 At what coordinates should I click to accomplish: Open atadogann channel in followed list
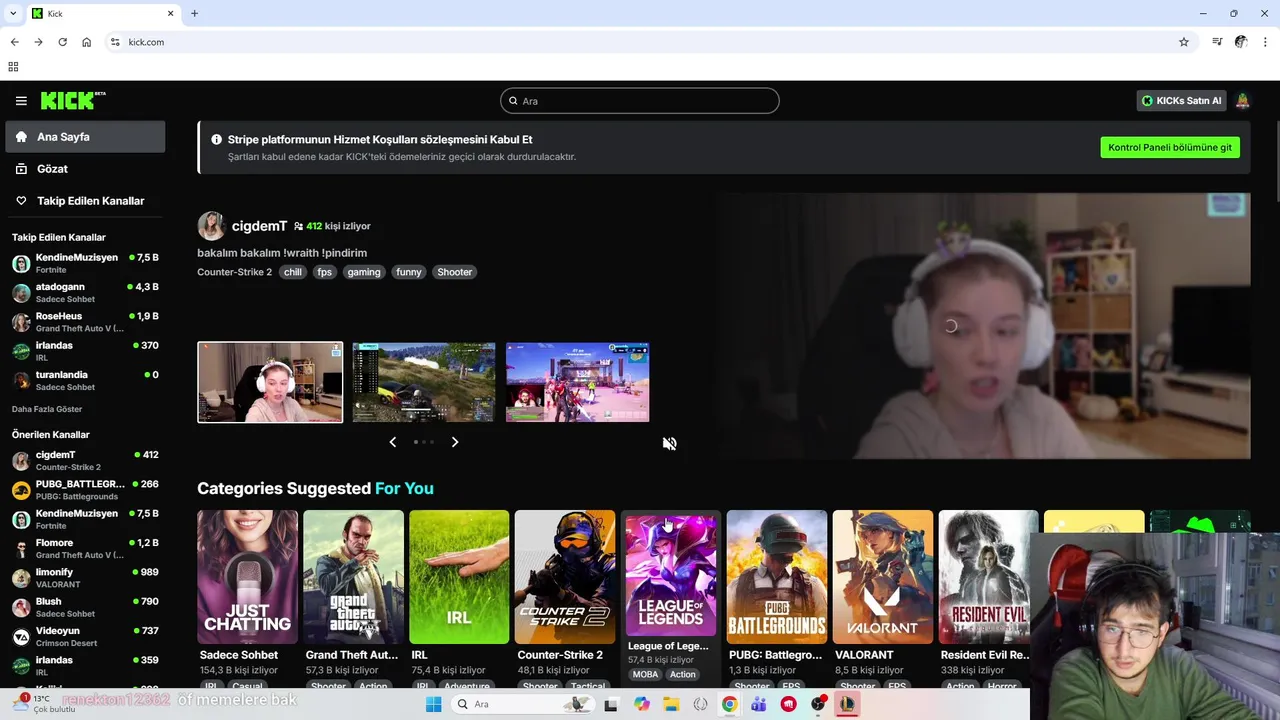coord(85,292)
